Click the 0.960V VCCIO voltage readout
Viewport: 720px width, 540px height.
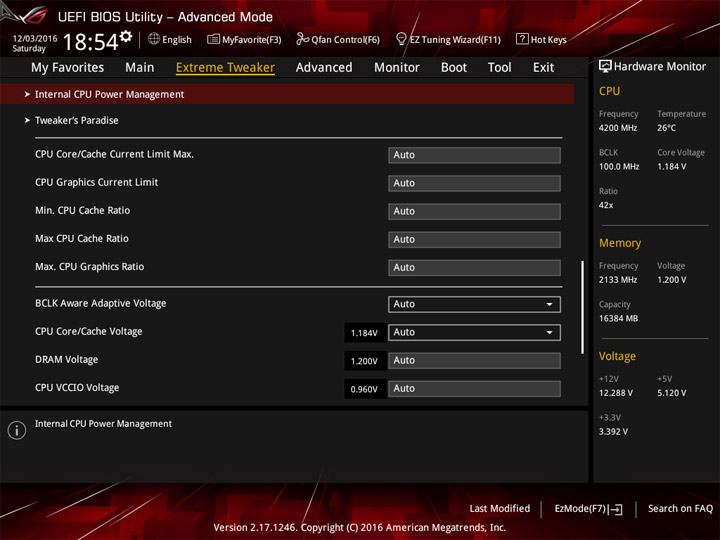[364, 389]
